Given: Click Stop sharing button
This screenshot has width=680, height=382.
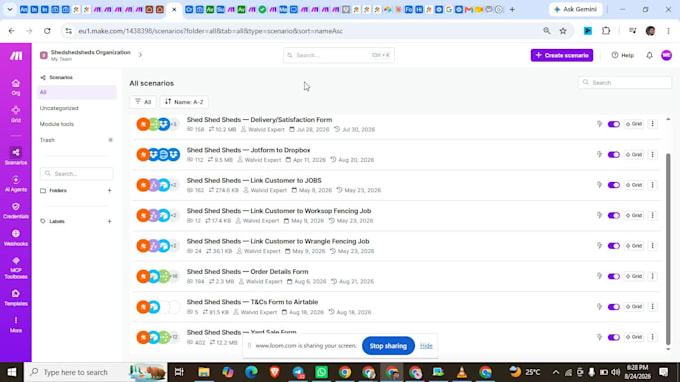Looking at the screenshot, I should click(x=388, y=346).
